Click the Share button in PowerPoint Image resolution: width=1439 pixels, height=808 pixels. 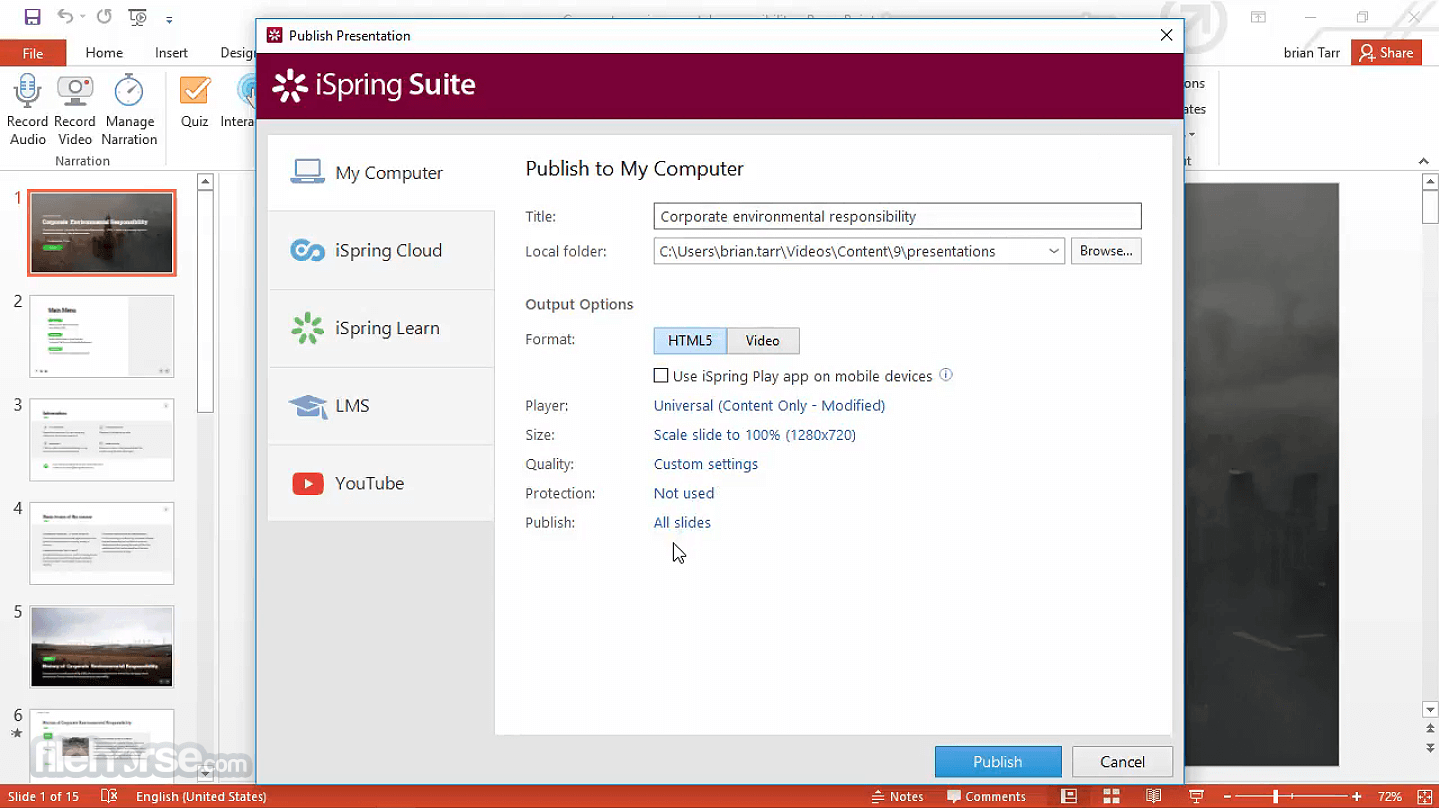click(x=1386, y=53)
